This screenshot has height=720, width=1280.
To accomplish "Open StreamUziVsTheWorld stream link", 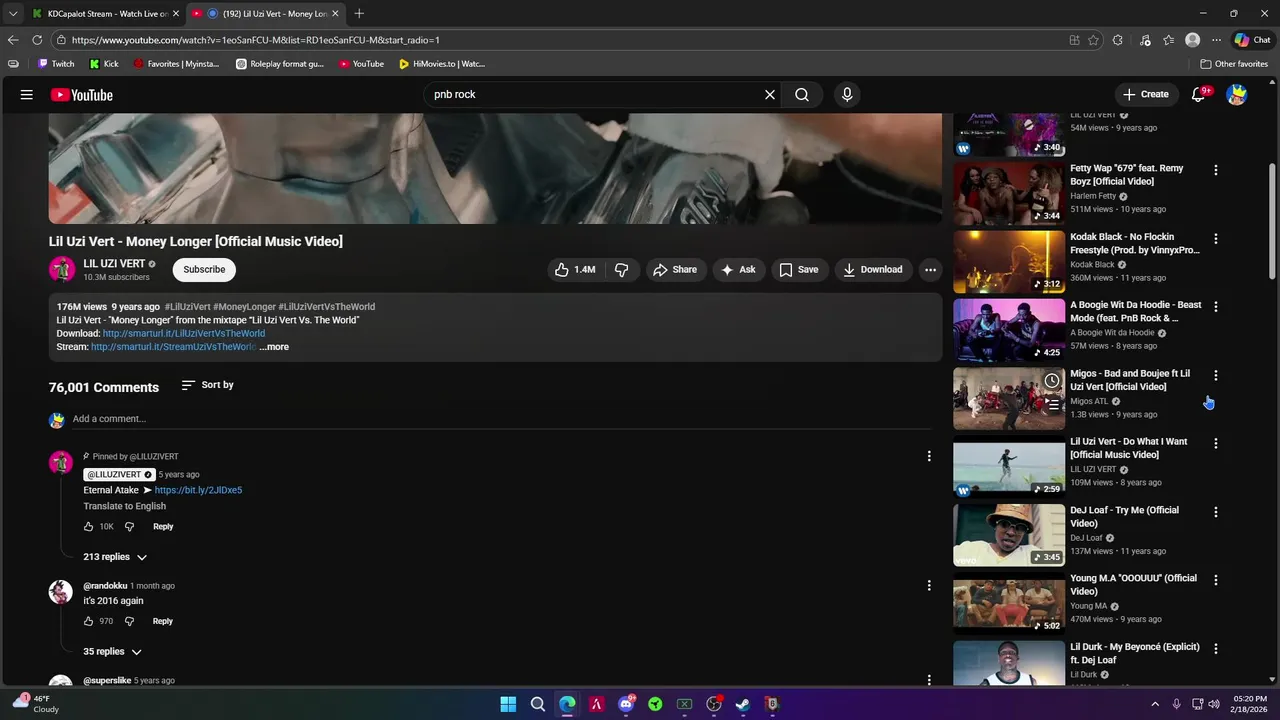I will pos(173,347).
